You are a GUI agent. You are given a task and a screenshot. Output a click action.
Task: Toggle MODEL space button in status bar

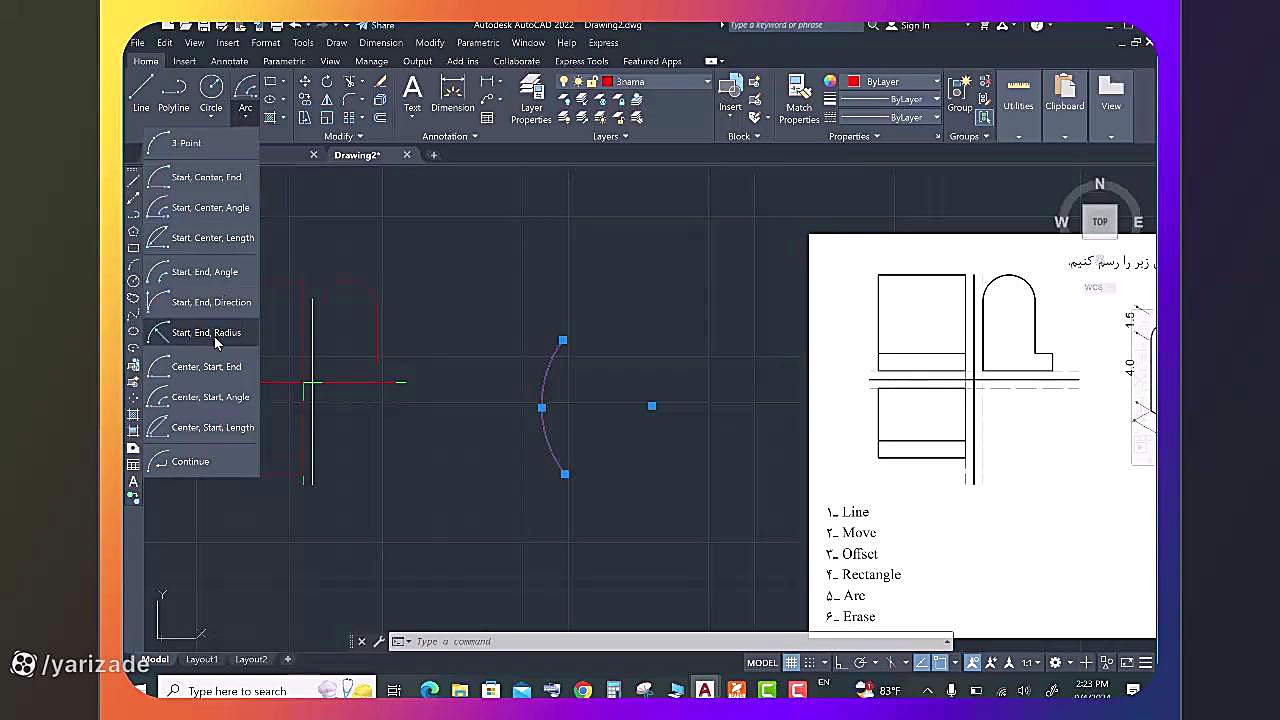click(762, 662)
